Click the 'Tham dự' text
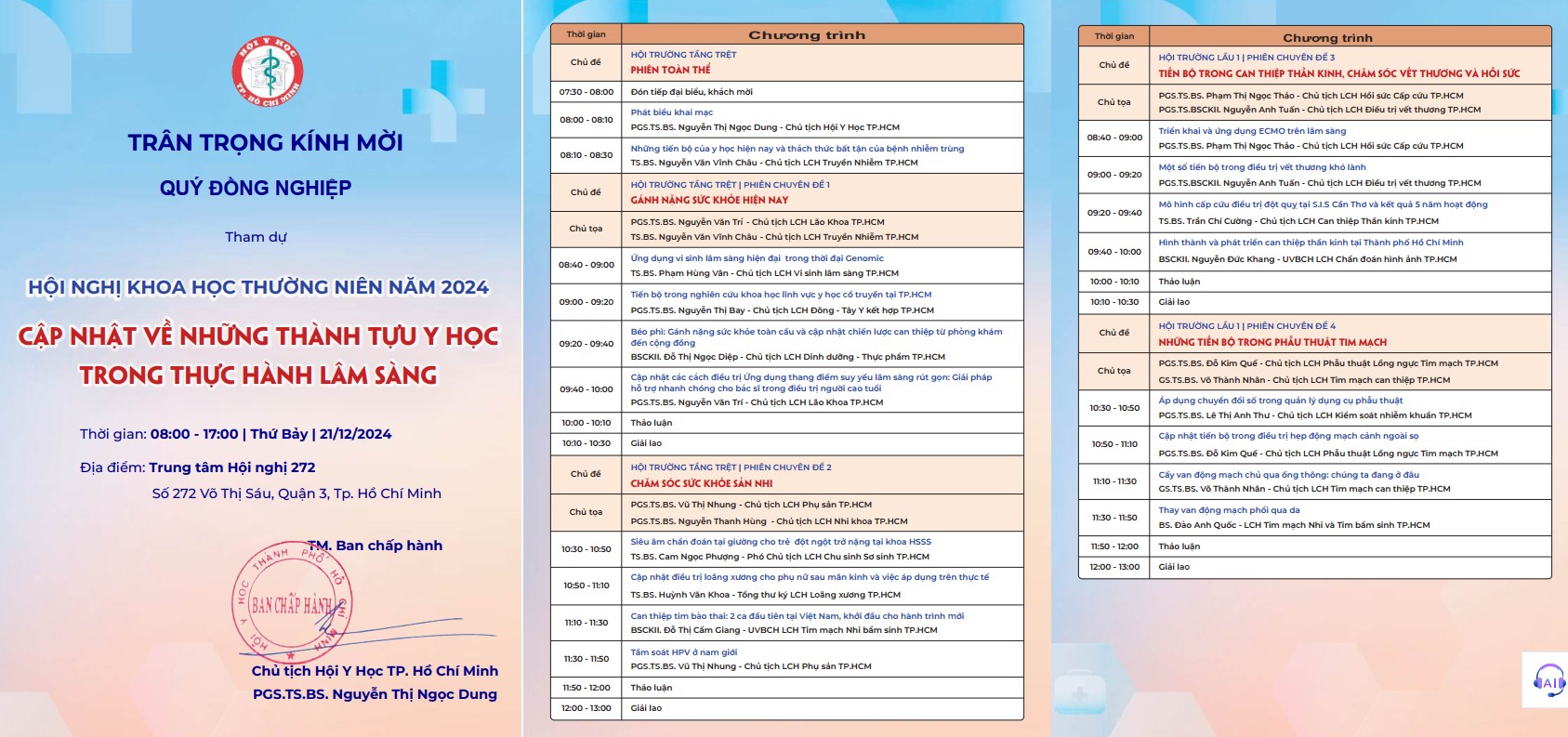Image resolution: width=1568 pixels, height=737 pixels. pyautogui.click(x=256, y=237)
